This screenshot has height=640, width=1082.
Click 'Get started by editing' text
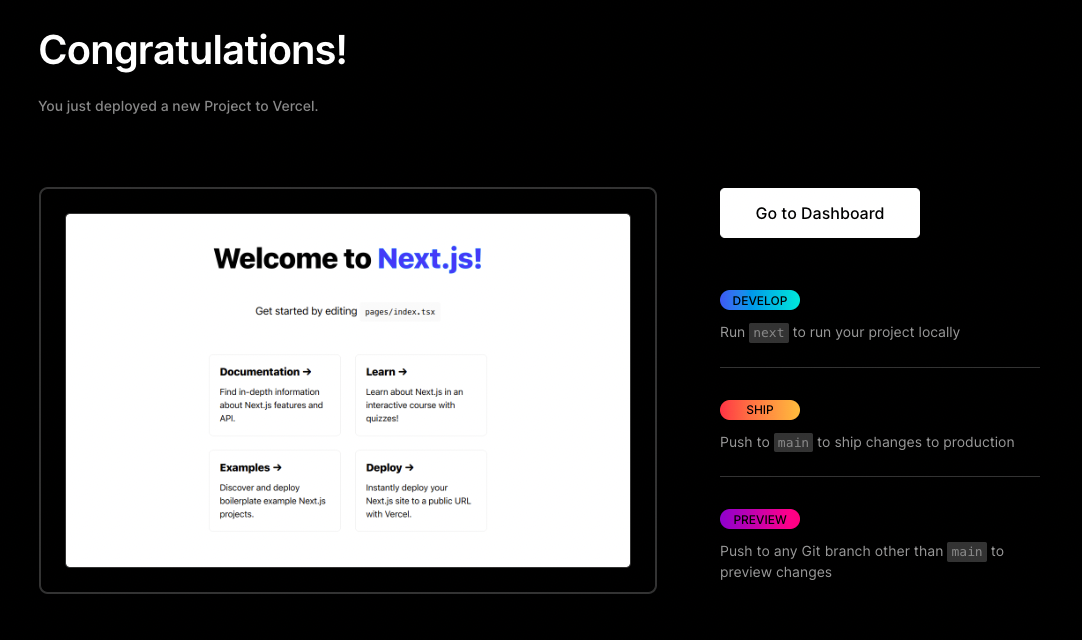(306, 311)
